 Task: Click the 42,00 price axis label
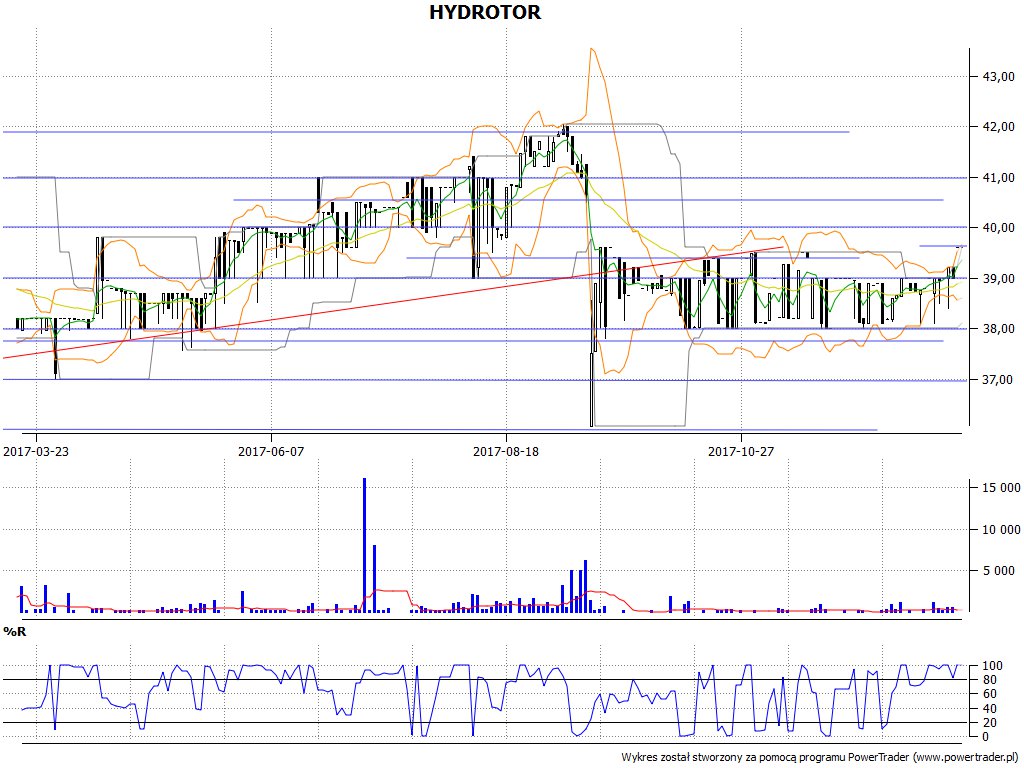click(x=999, y=127)
